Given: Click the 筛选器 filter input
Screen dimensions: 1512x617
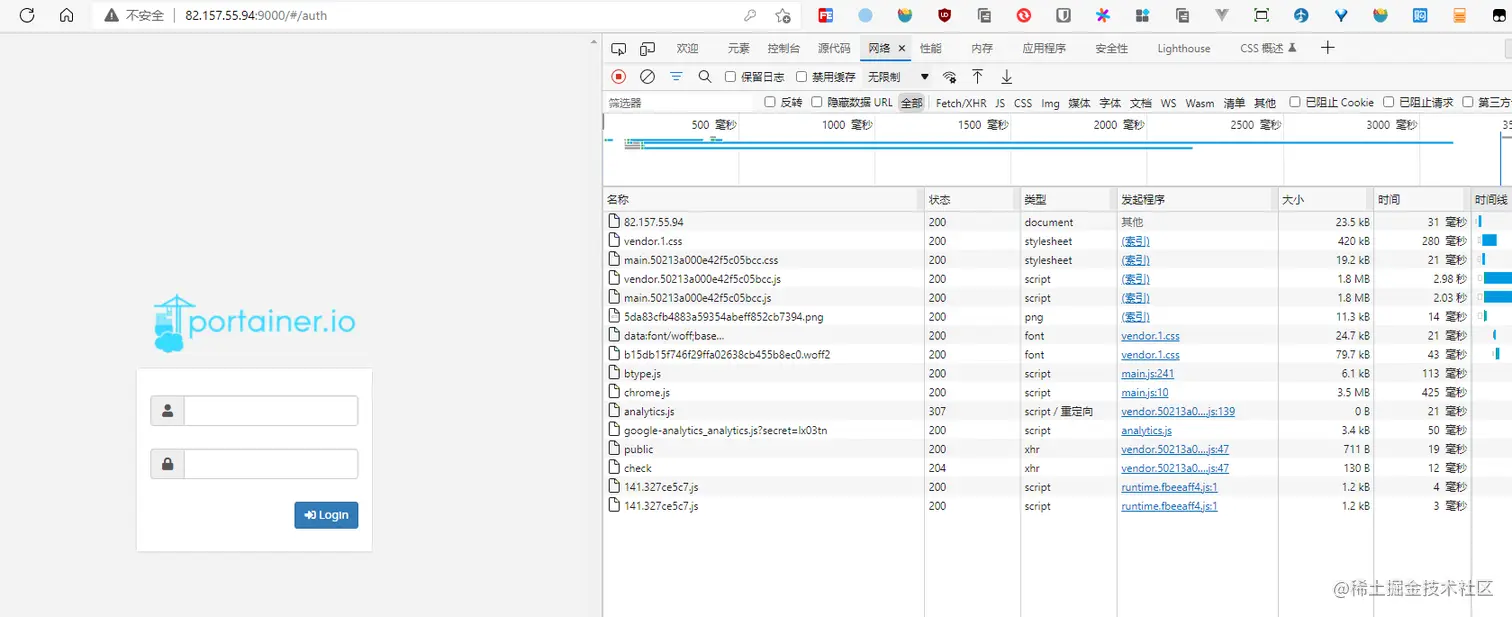Looking at the screenshot, I should point(680,103).
